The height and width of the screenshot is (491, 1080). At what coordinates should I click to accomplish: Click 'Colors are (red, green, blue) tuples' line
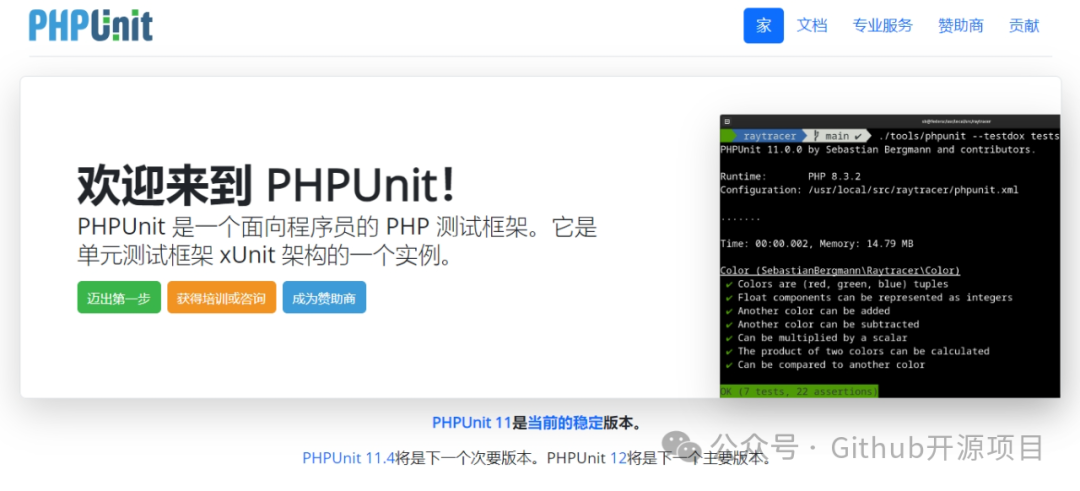pos(837,284)
